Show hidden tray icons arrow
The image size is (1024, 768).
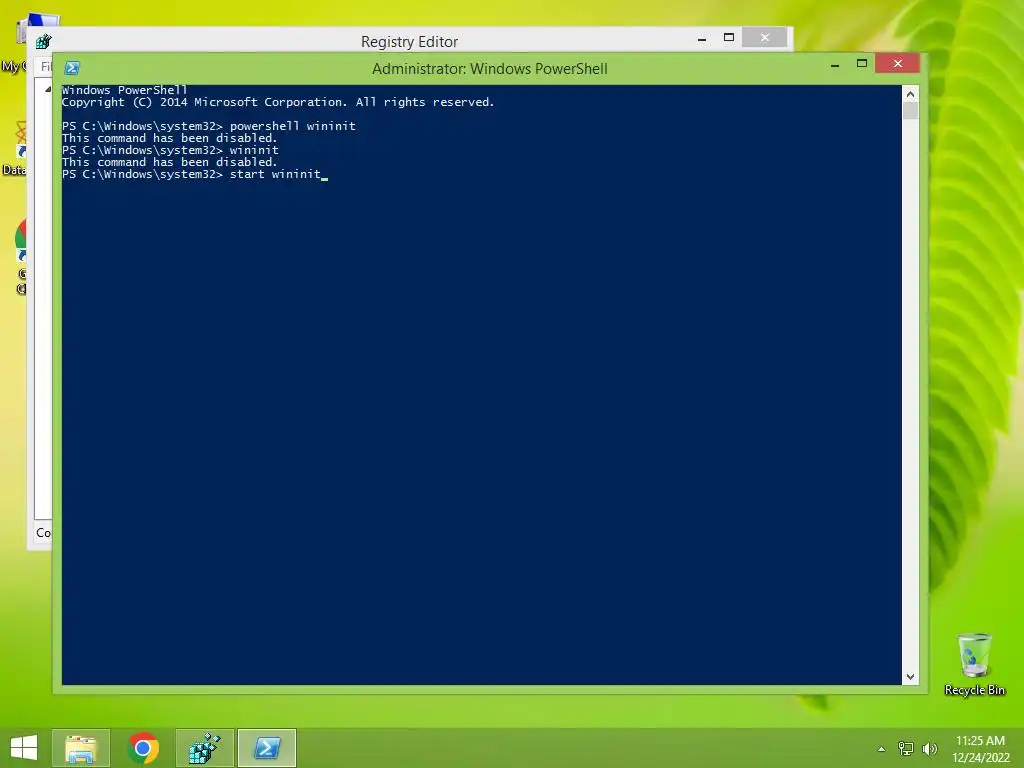coord(882,749)
